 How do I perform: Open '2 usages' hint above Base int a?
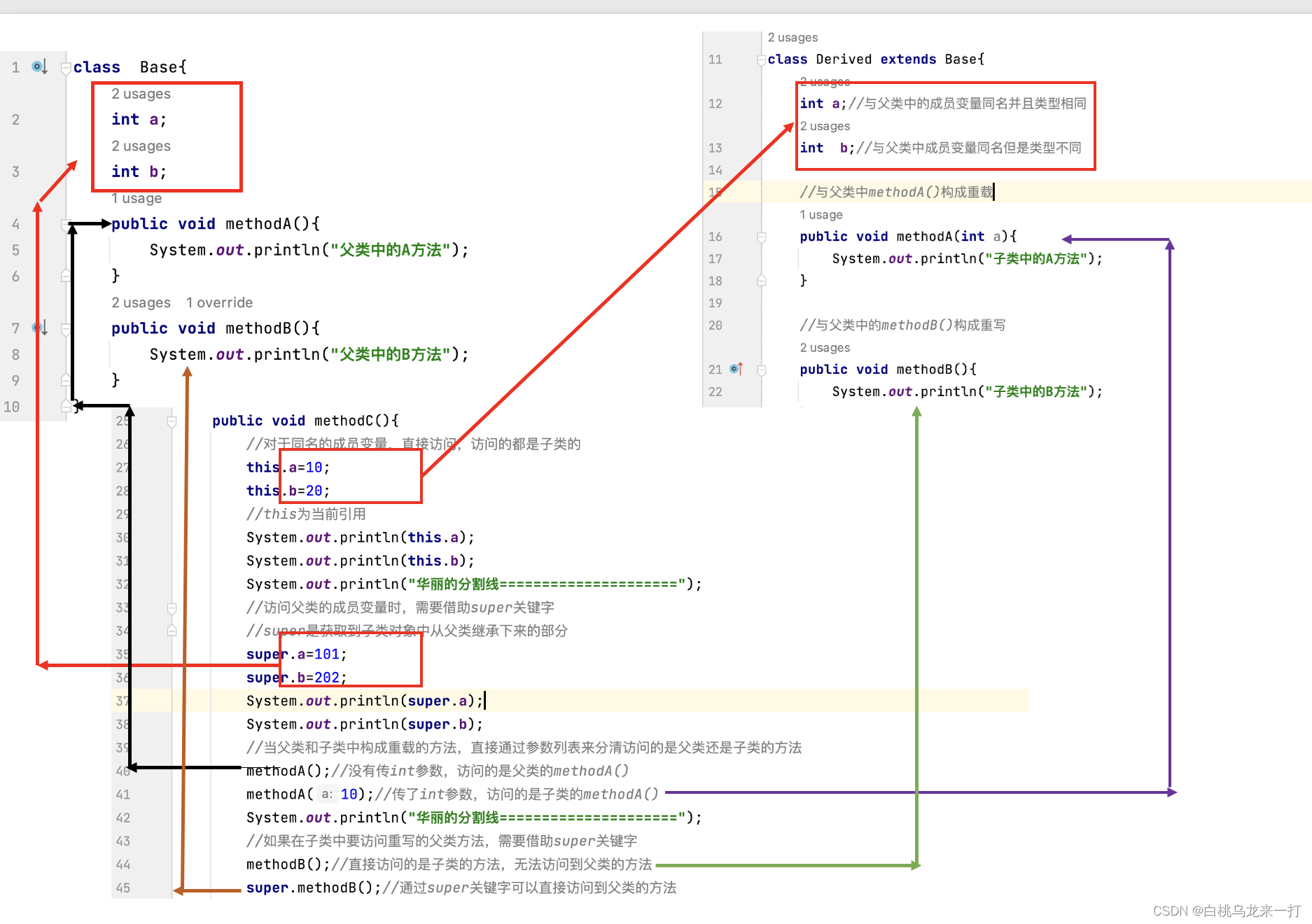coord(141,94)
